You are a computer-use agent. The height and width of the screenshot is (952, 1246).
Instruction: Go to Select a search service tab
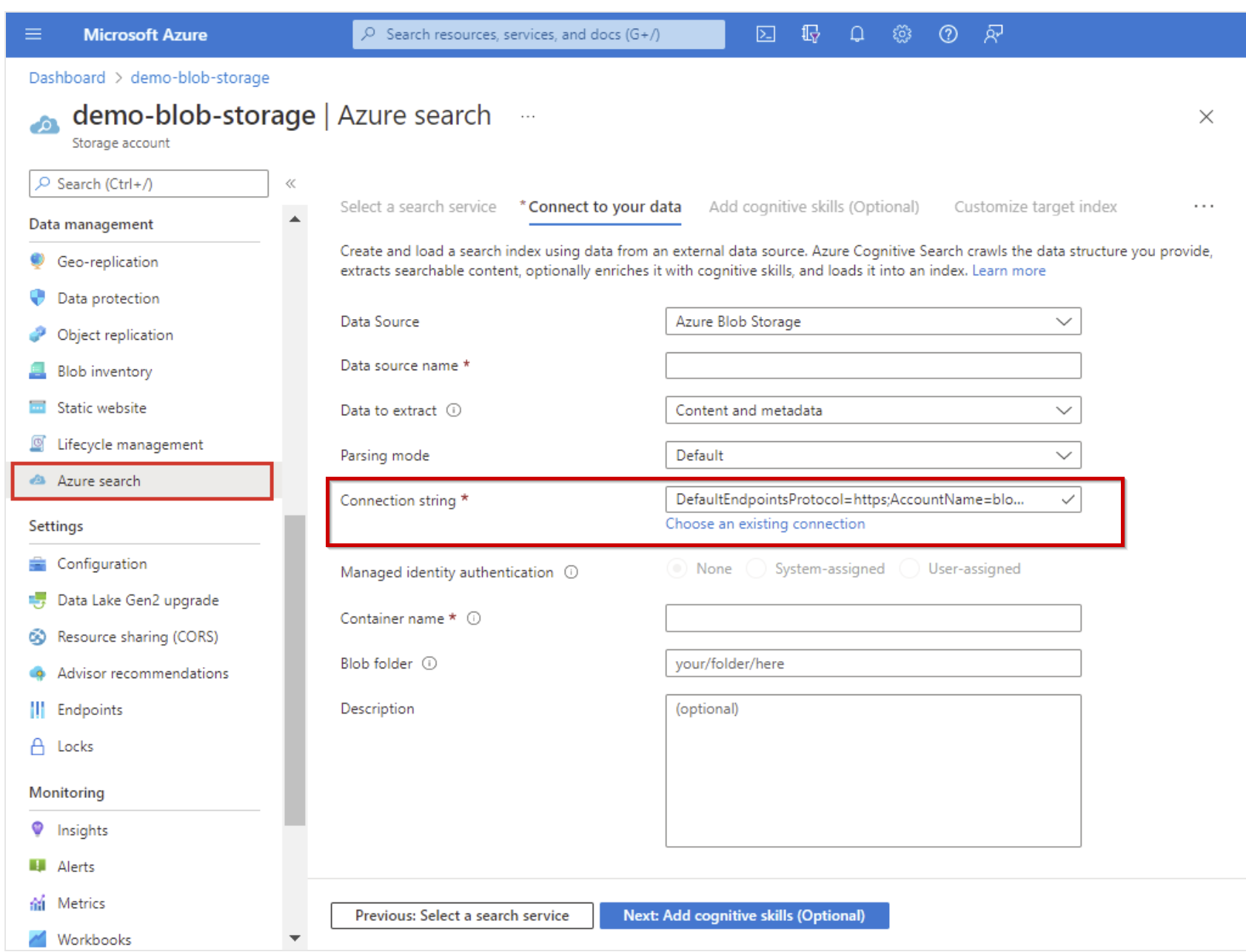[x=418, y=207]
